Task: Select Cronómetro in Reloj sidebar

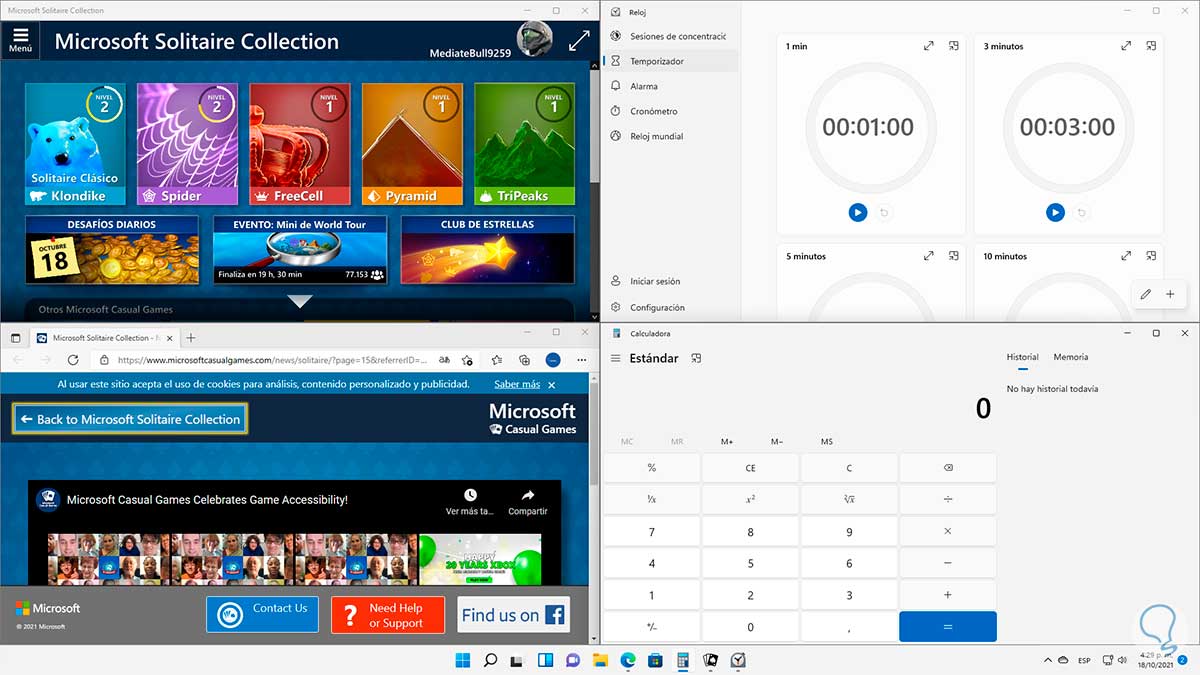Action: coord(672,111)
